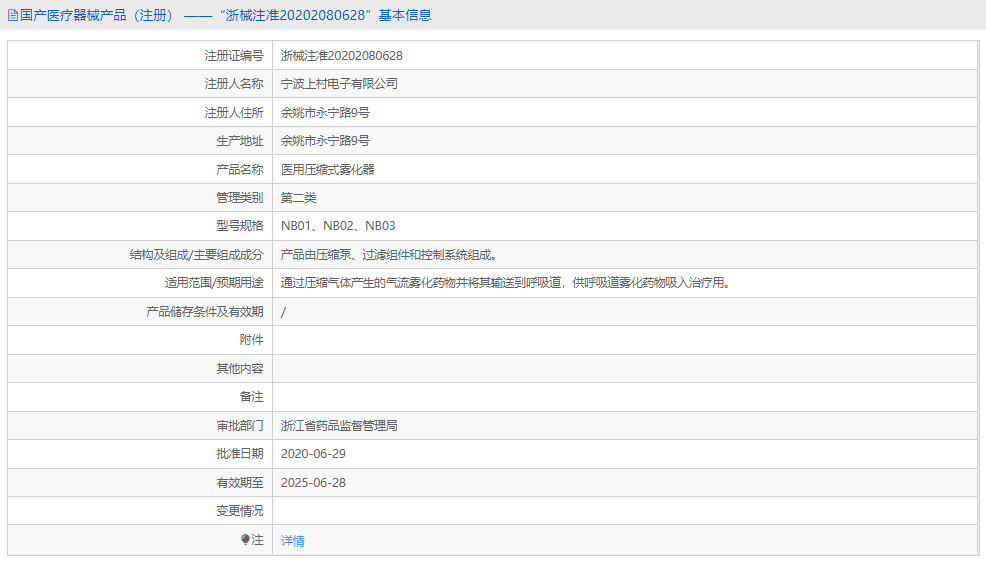
Task: Click the 注册人名称 label
Action: (x=234, y=84)
